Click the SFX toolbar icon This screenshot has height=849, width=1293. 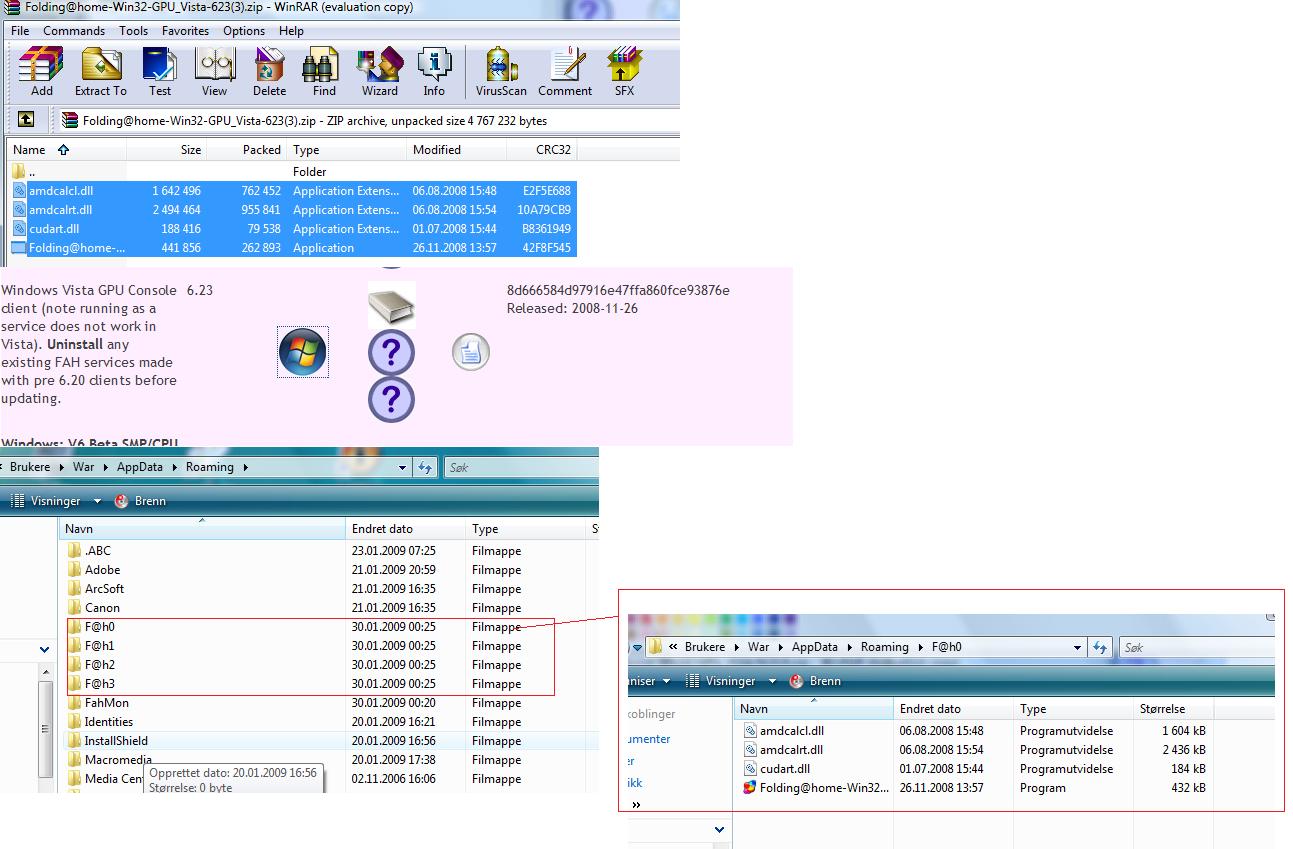[624, 71]
